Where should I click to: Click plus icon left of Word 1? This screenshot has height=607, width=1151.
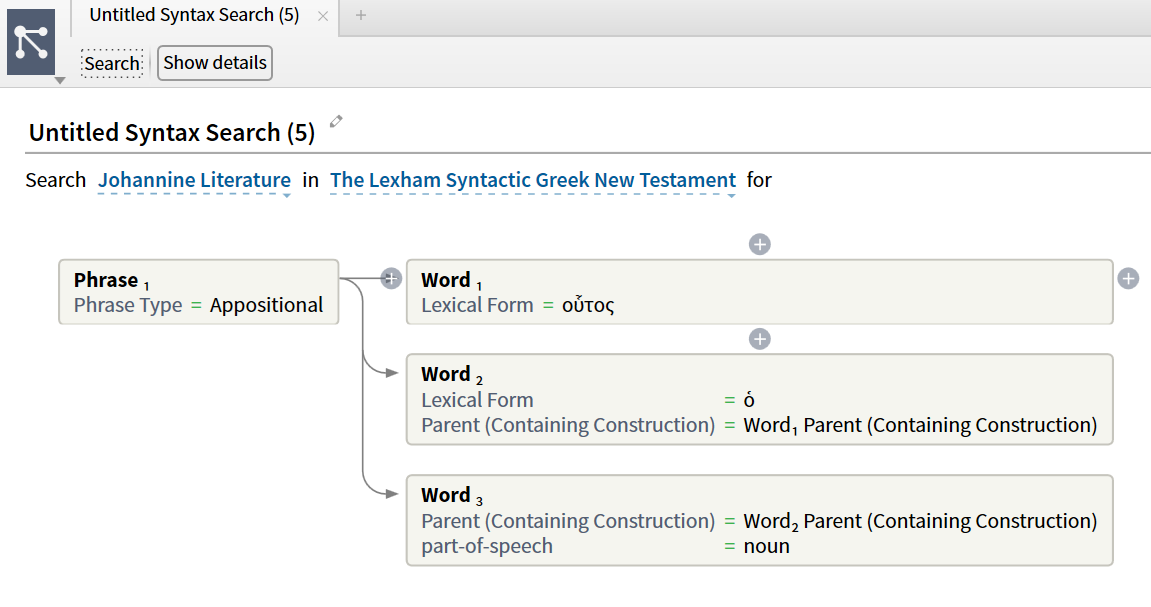[x=391, y=279]
